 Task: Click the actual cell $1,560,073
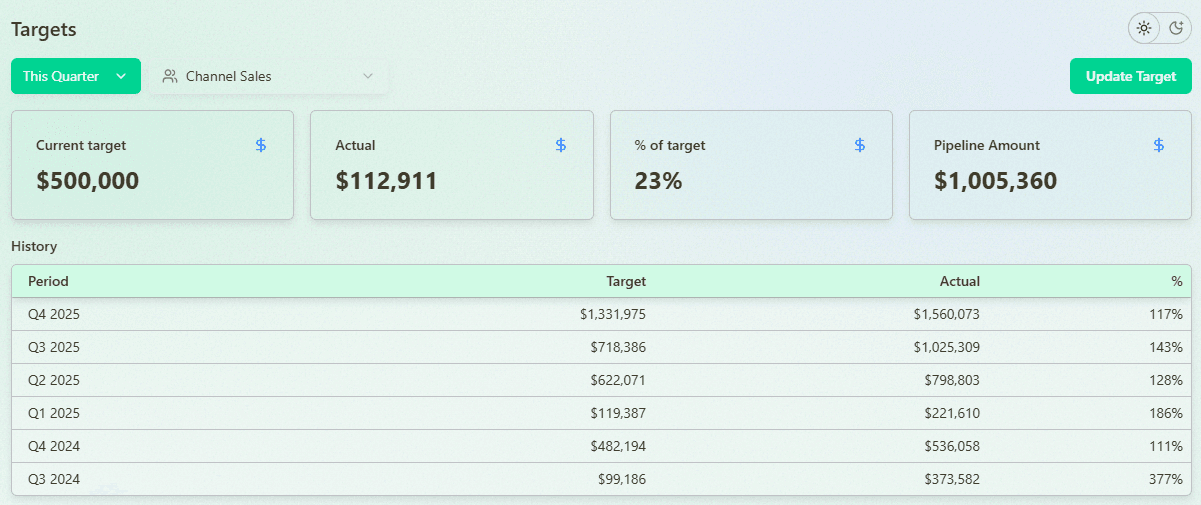click(947, 314)
